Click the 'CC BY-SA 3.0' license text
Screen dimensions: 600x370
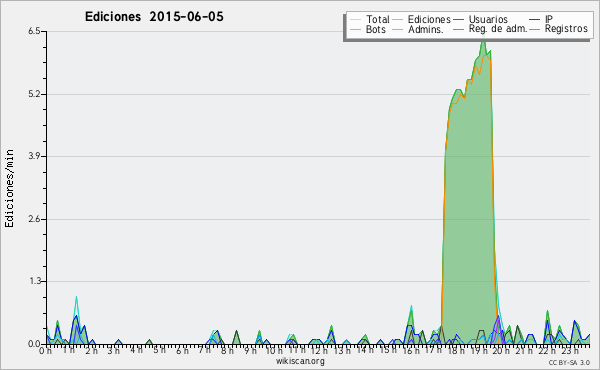[x=569, y=363]
